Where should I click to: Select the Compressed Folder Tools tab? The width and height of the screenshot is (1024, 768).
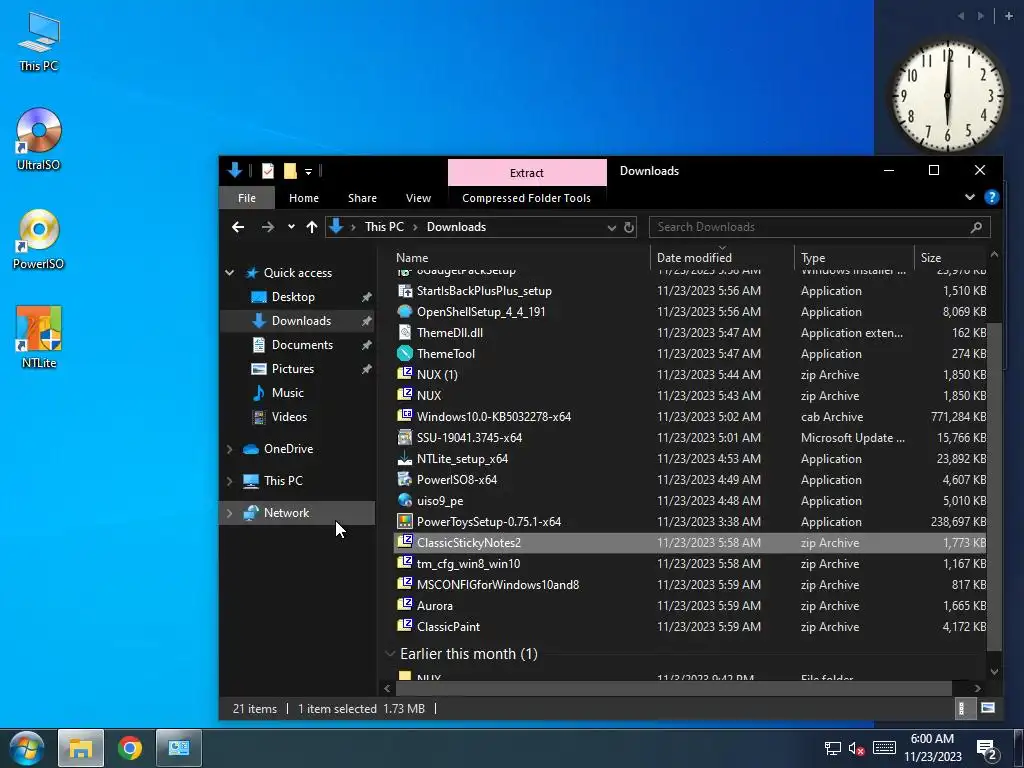click(526, 198)
